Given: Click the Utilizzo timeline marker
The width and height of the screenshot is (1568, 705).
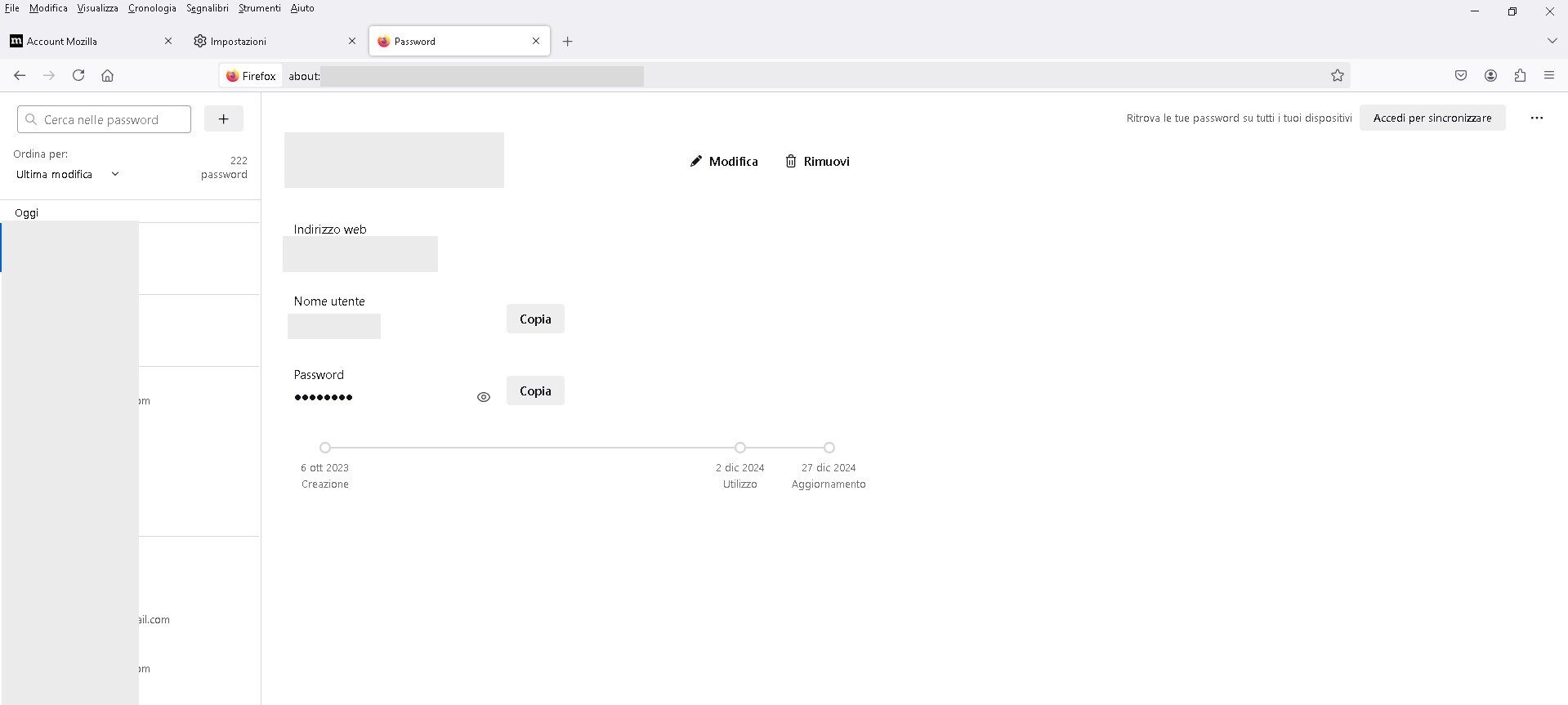Looking at the screenshot, I should (739, 448).
